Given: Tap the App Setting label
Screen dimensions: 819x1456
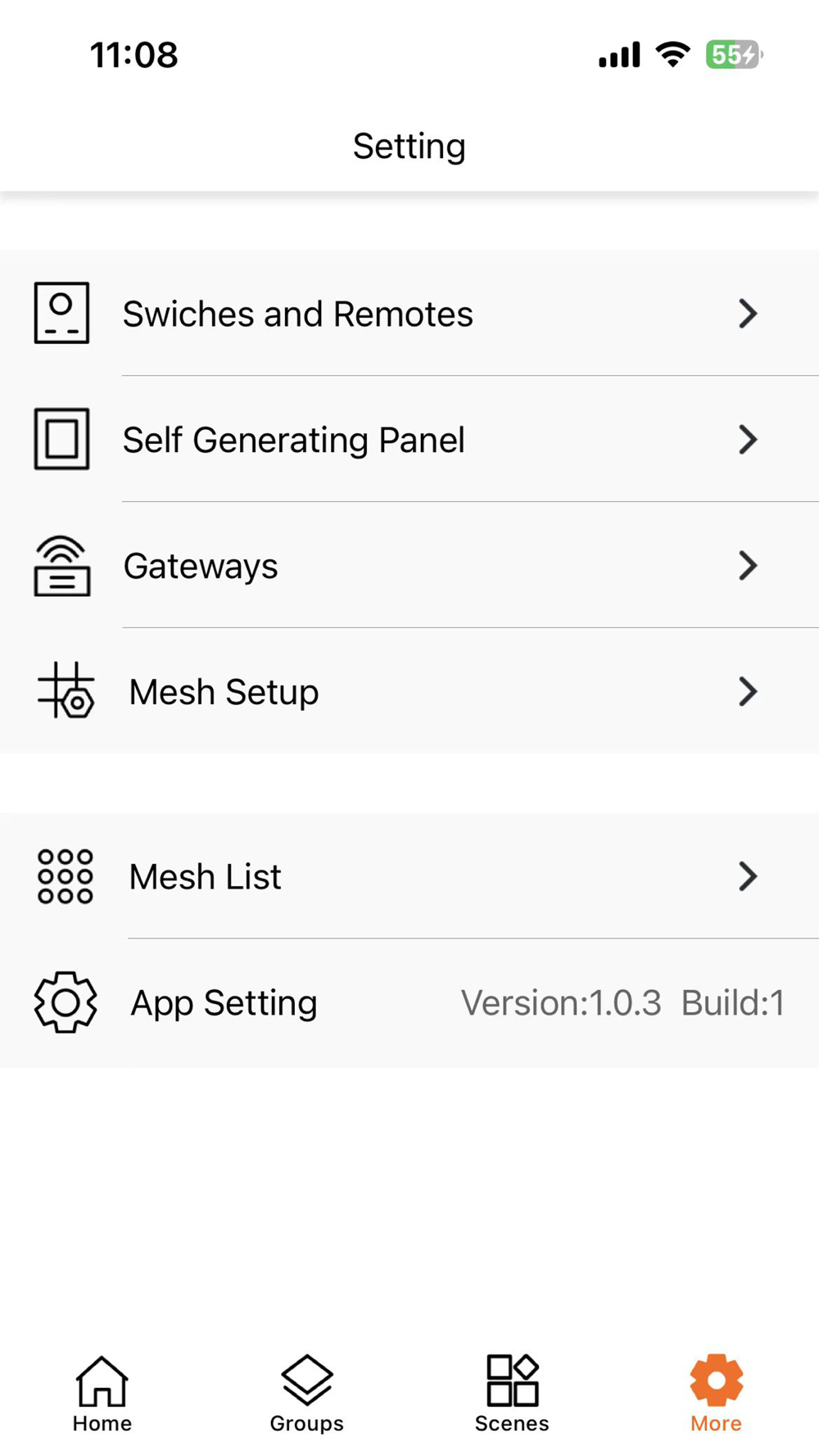Looking at the screenshot, I should click(x=224, y=1003).
